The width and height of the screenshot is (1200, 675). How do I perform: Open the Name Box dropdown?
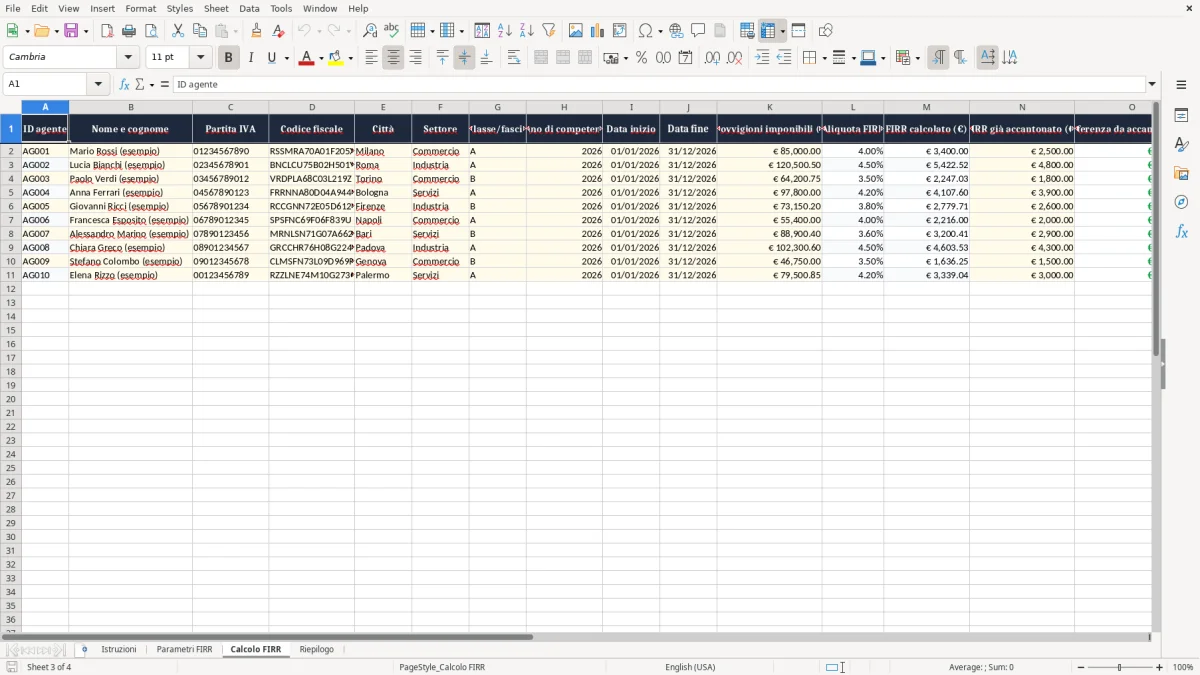[100, 84]
